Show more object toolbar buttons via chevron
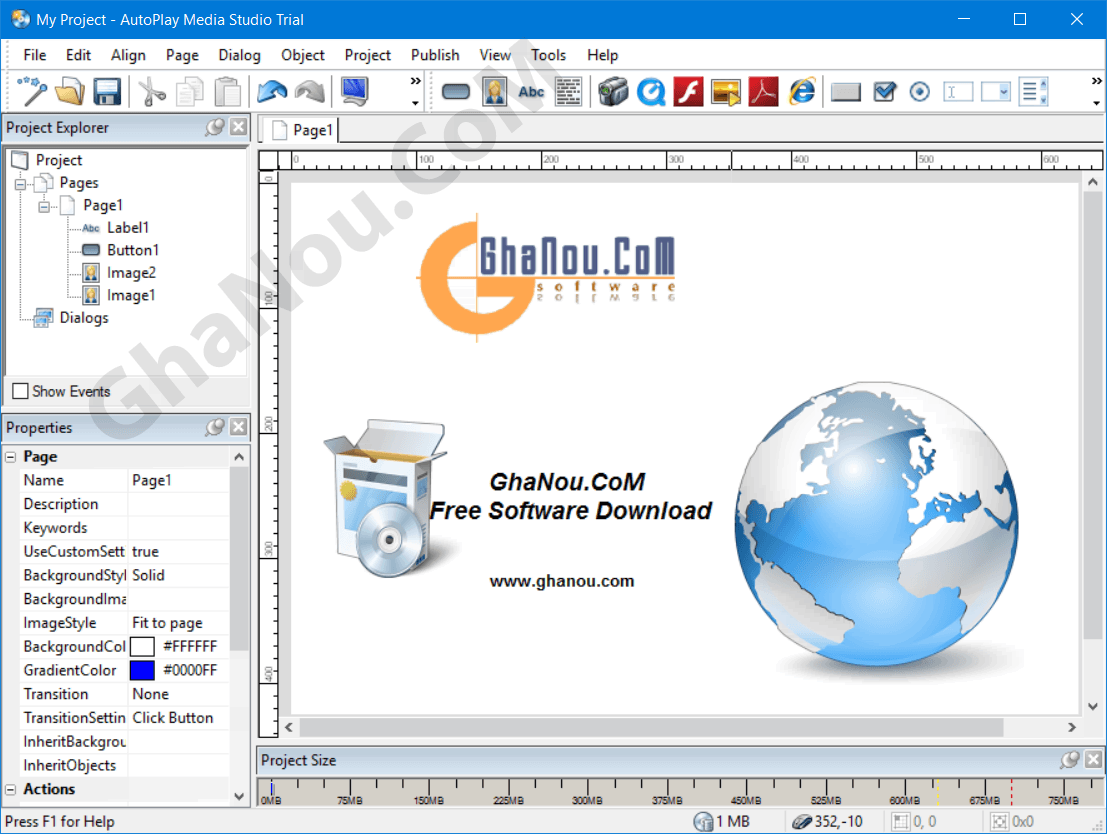The width and height of the screenshot is (1107, 834). pyautogui.click(x=1096, y=91)
